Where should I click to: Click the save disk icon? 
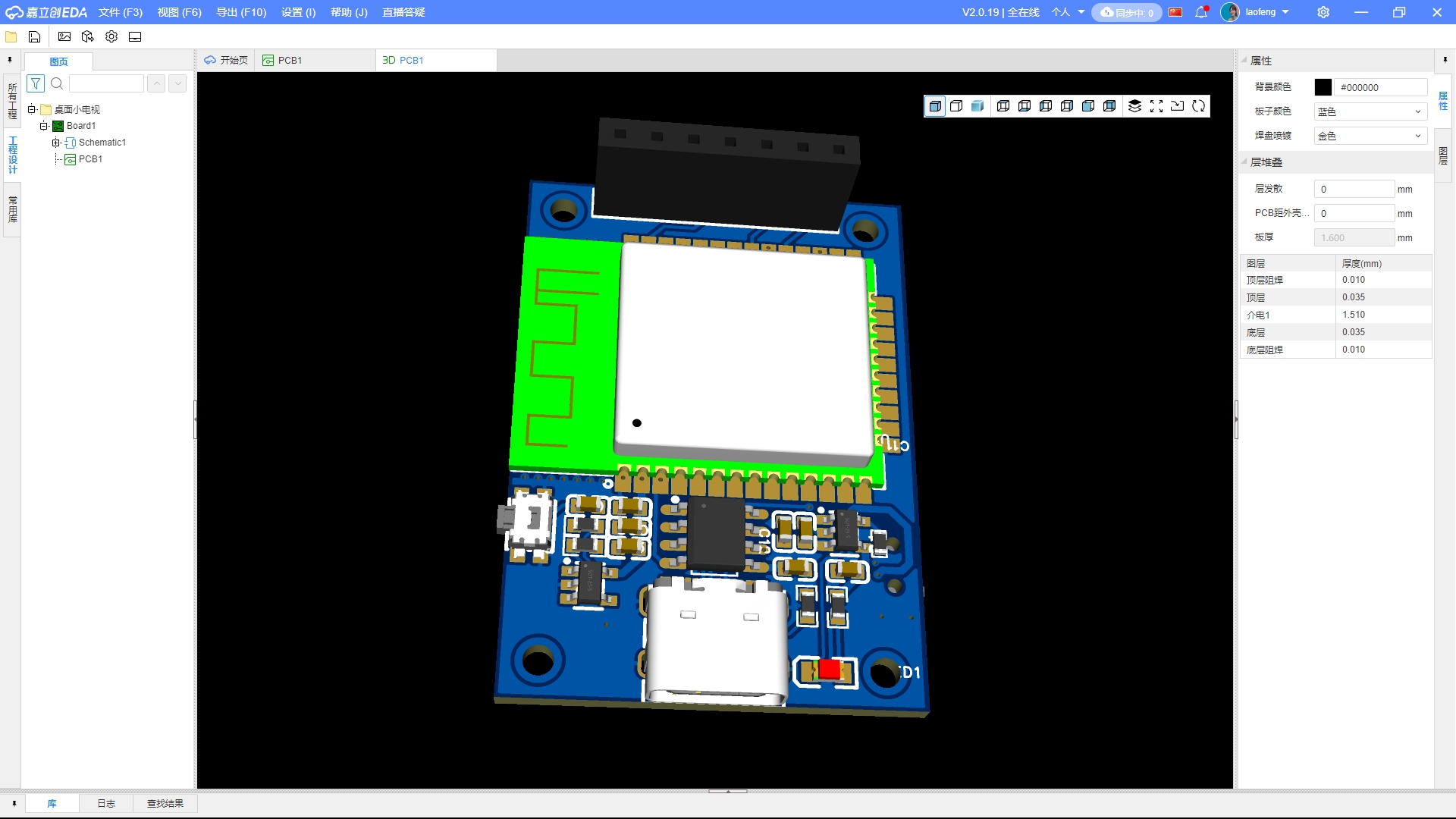point(35,36)
